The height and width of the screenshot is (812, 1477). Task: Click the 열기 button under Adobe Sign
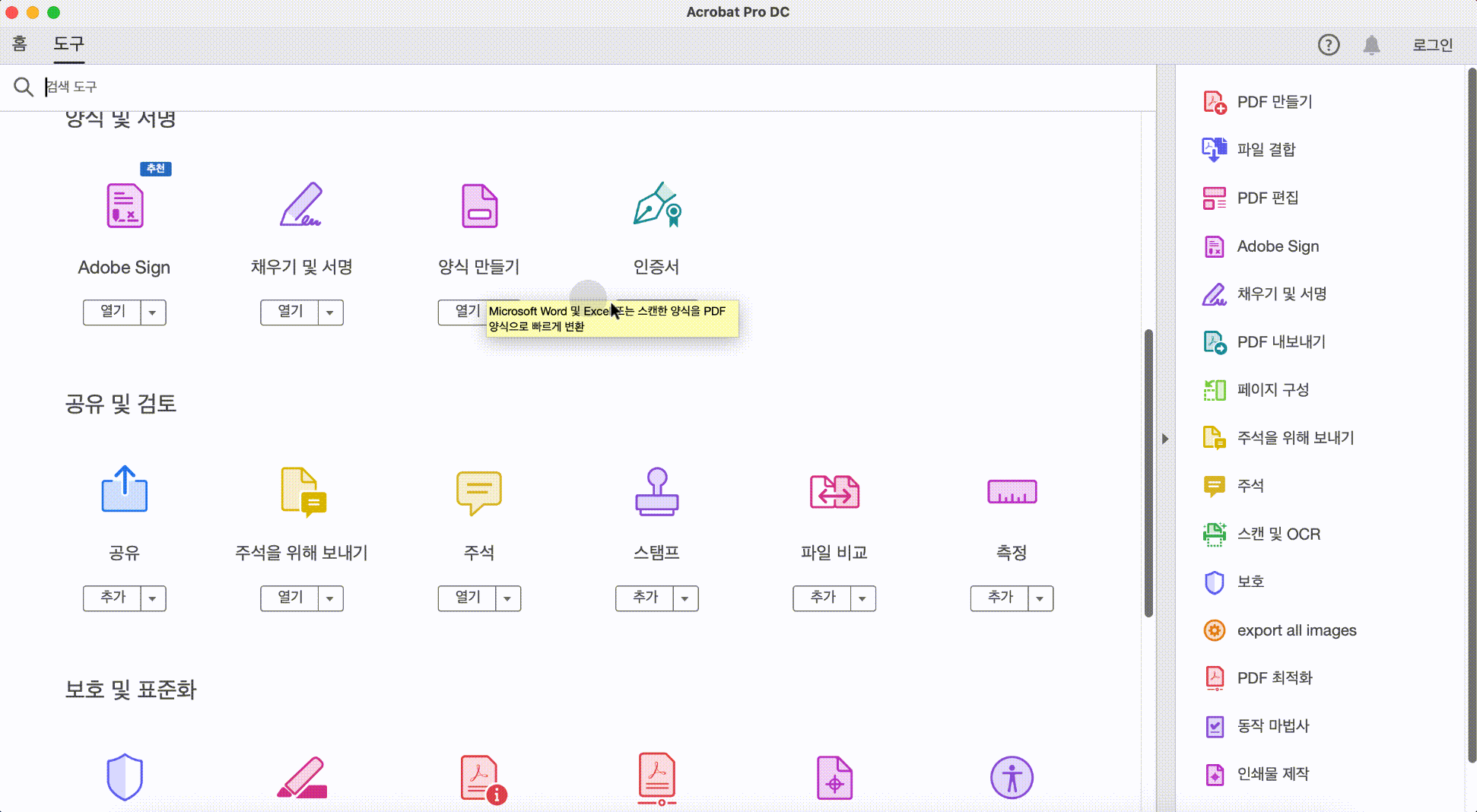tap(113, 312)
